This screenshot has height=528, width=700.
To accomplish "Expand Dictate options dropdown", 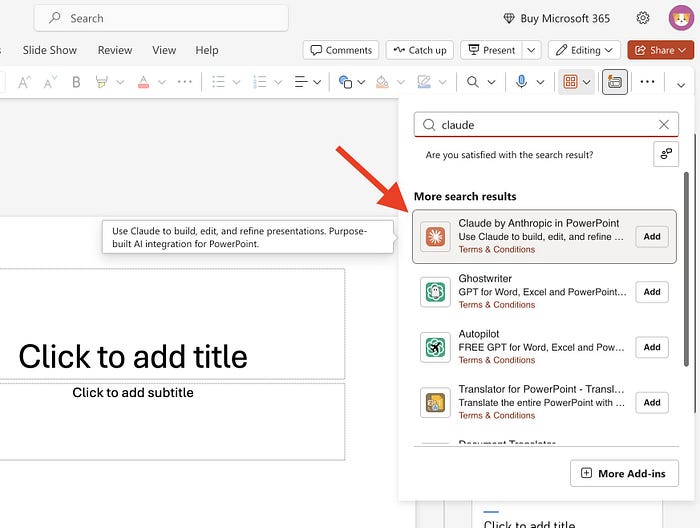I will coord(540,82).
